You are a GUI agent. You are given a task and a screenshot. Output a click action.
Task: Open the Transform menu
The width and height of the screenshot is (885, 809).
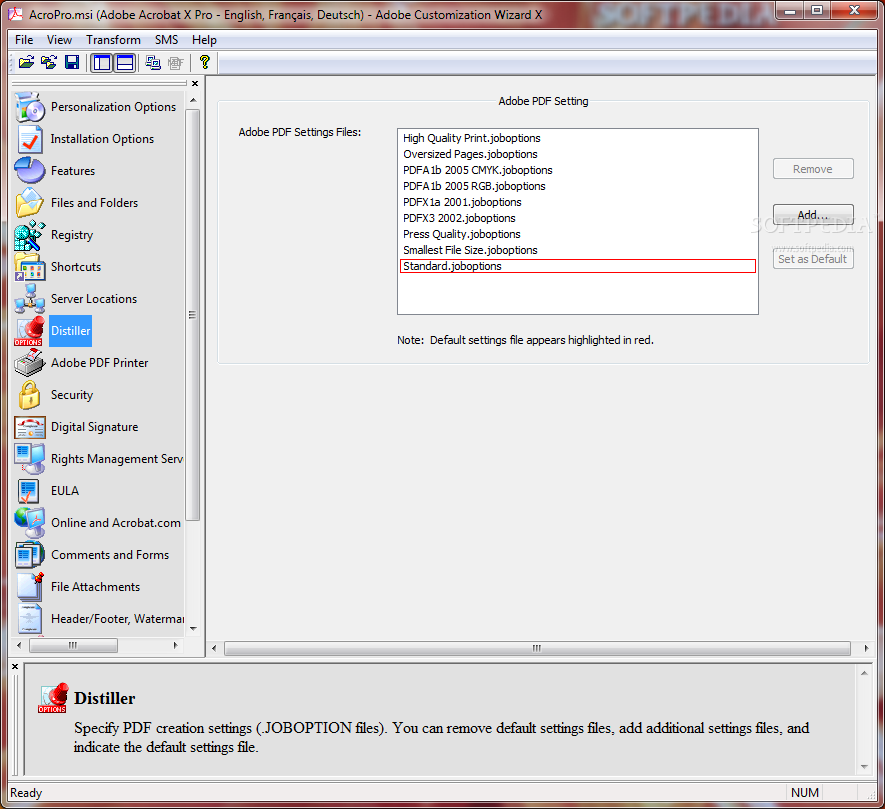pos(113,40)
